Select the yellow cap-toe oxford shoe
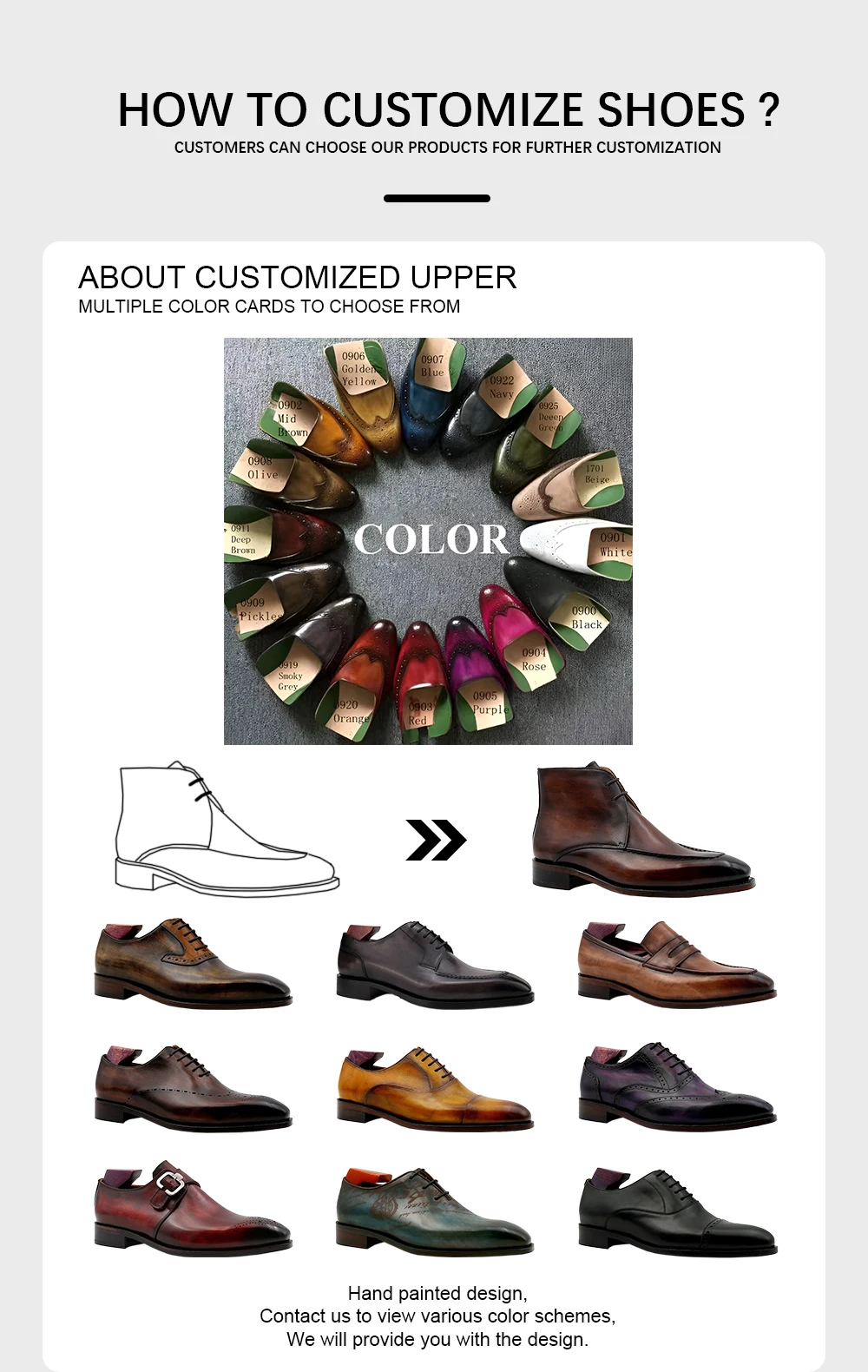This screenshot has width=868, height=1372. [x=435, y=1088]
